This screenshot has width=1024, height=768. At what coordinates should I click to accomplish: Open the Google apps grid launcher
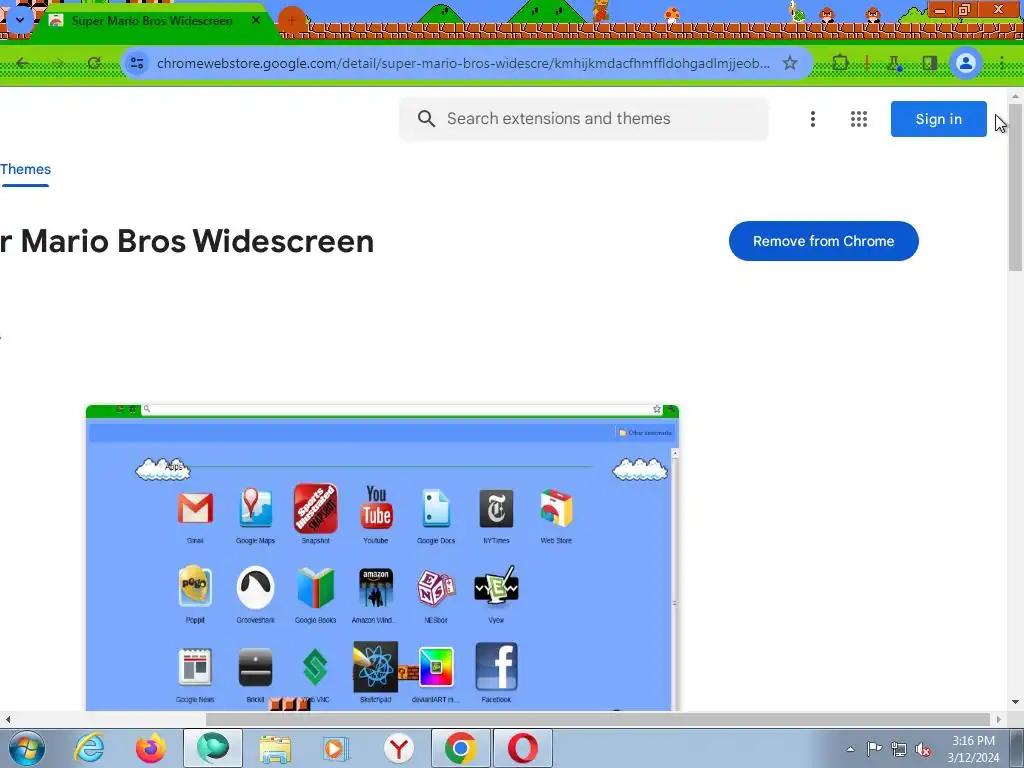(859, 119)
